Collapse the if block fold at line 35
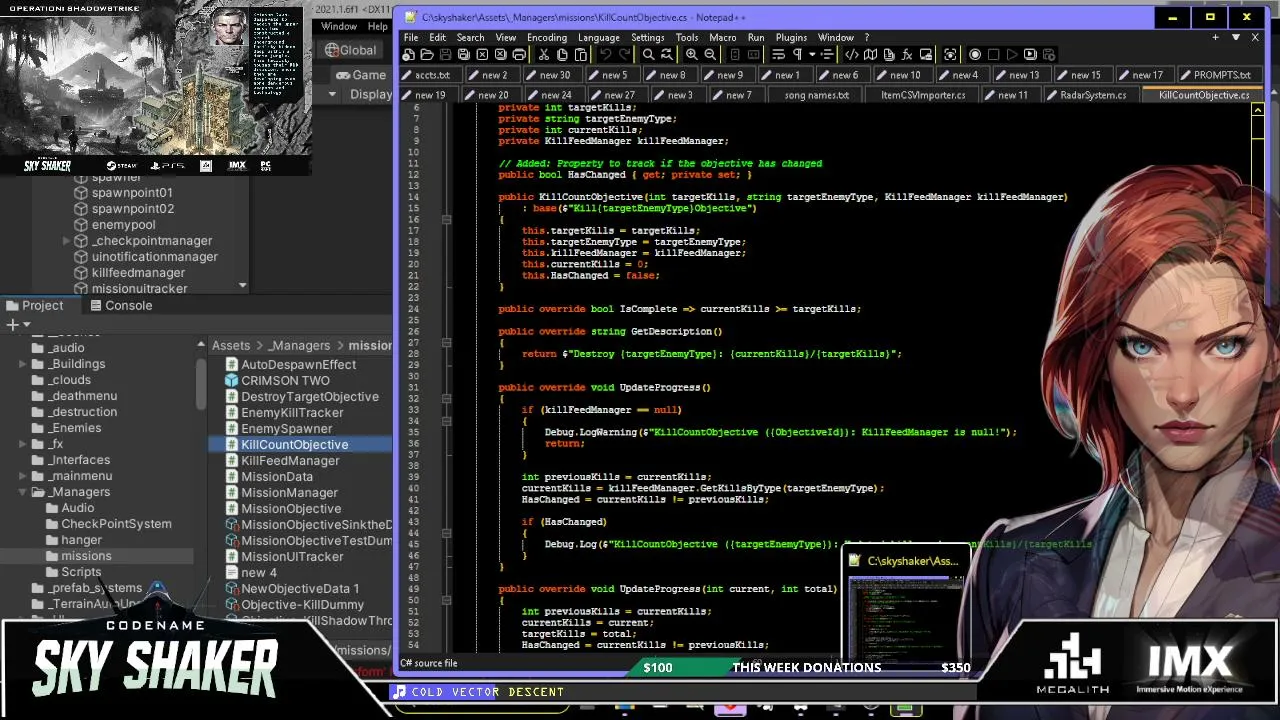The height and width of the screenshot is (720, 1280). (446, 421)
